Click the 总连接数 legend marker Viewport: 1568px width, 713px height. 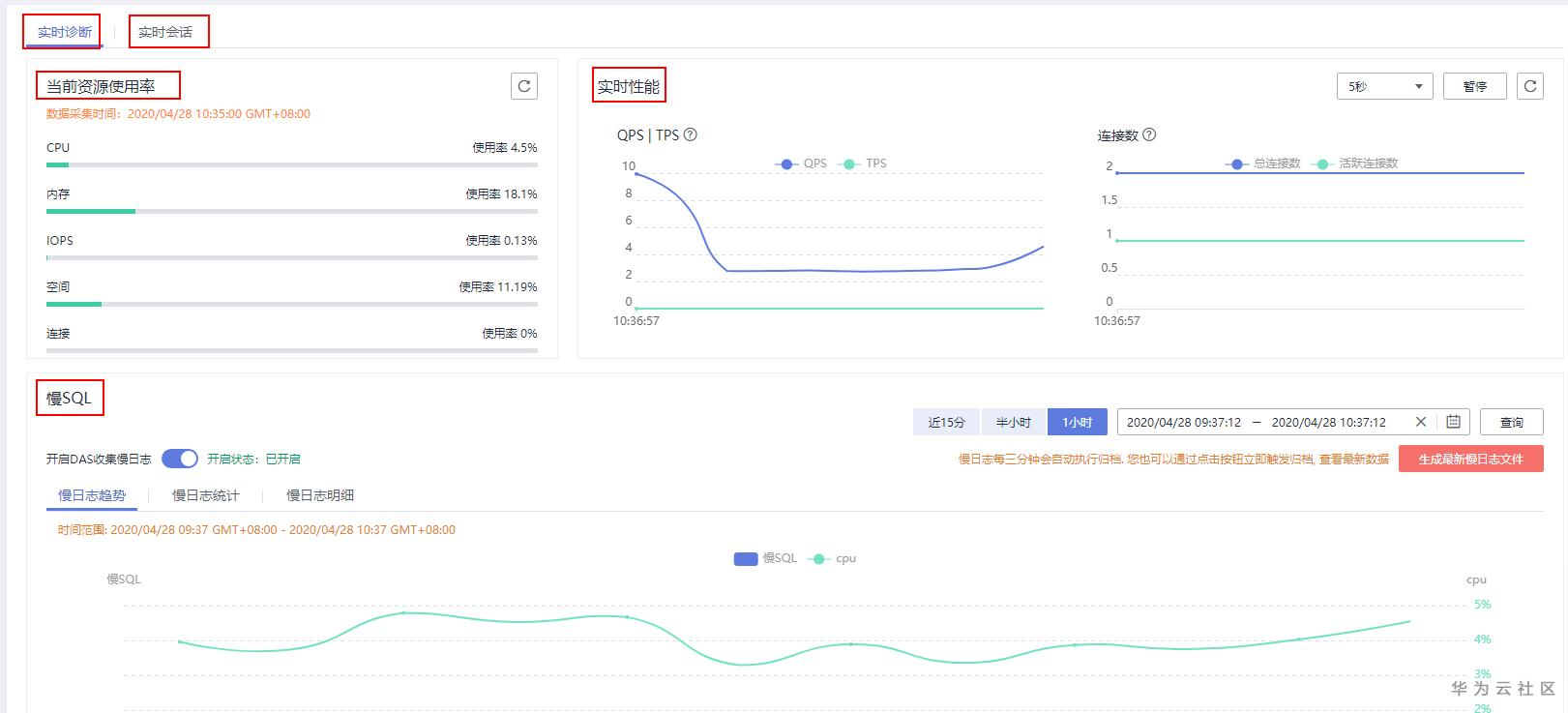tap(1236, 163)
